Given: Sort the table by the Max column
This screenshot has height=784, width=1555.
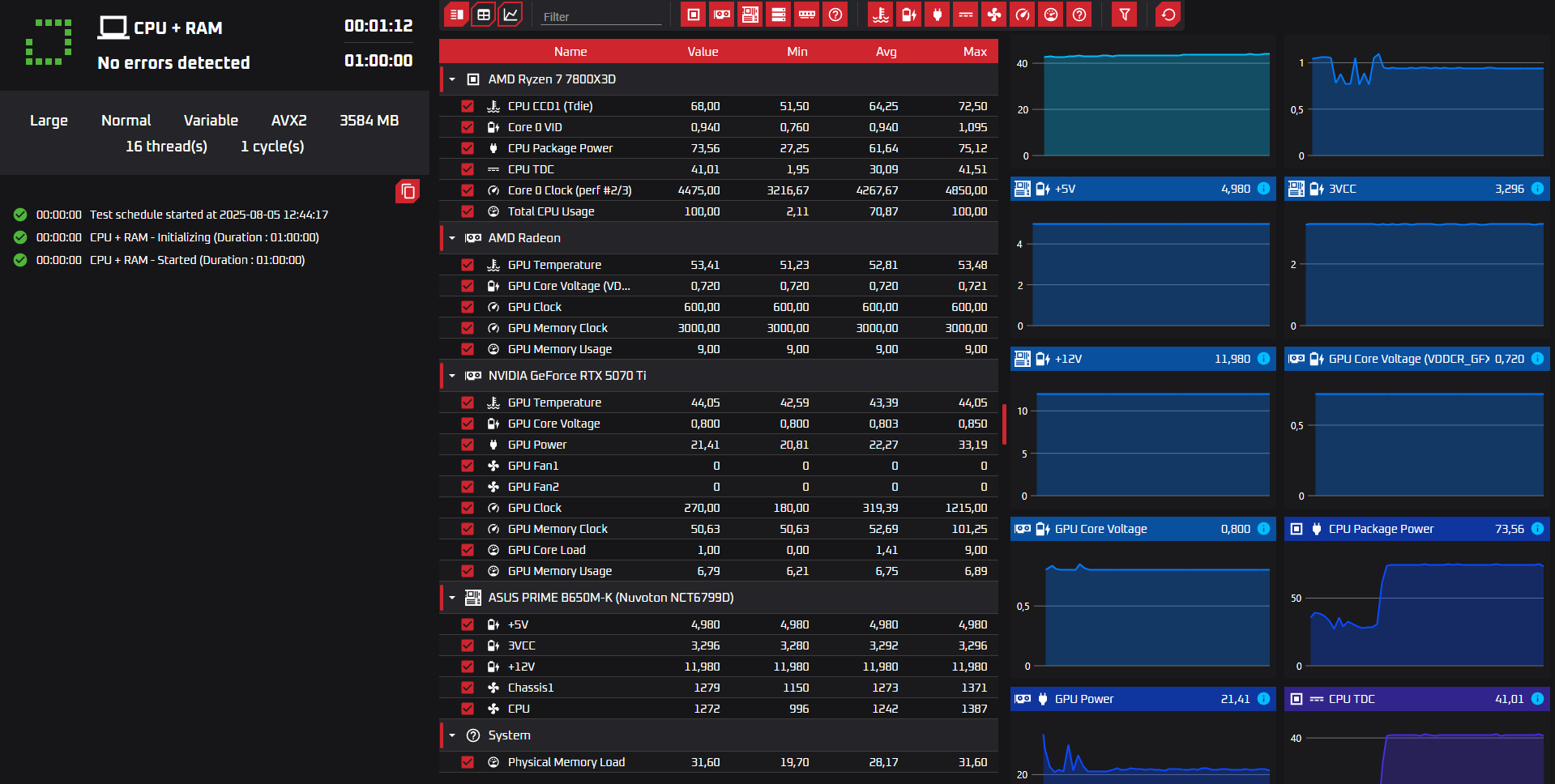Looking at the screenshot, I should [x=975, y=52].
